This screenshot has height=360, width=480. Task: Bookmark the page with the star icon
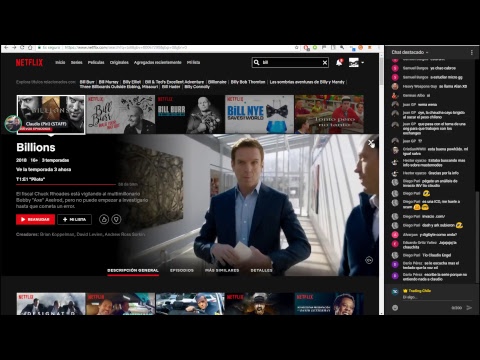(297, 48)
